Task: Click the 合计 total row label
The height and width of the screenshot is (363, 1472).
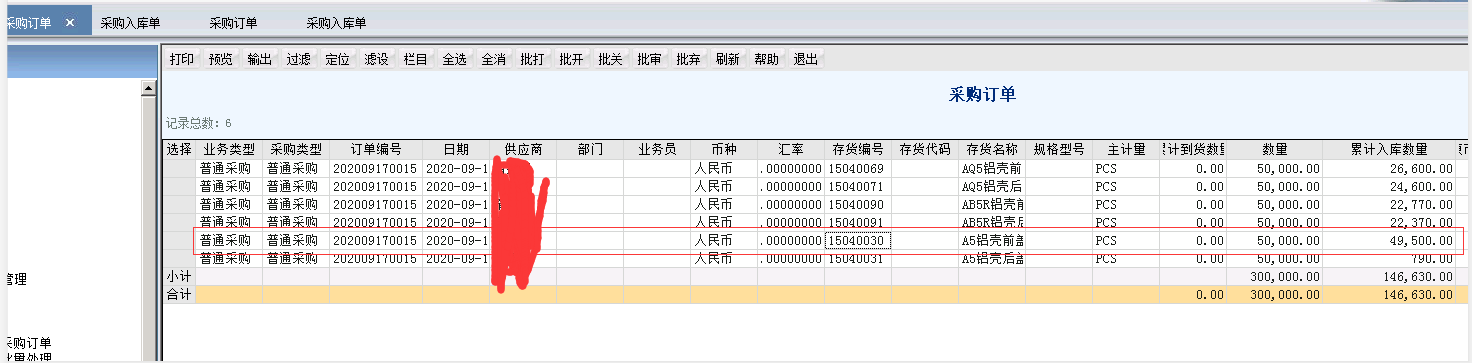Action: pyautogui.click(x=179, y=295)
